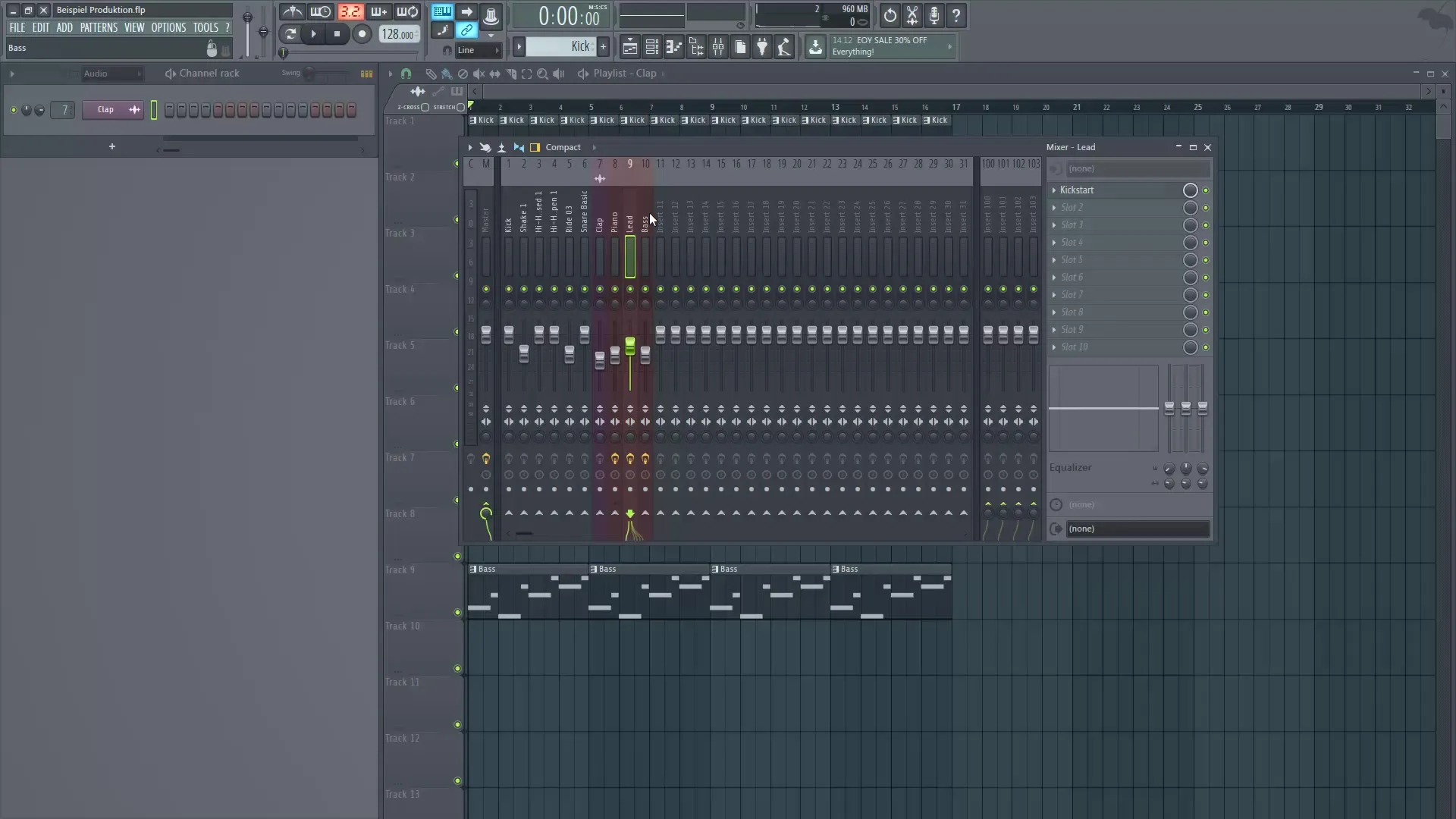
Task: Click the tempo display showing 128.000
Action: 398,34
